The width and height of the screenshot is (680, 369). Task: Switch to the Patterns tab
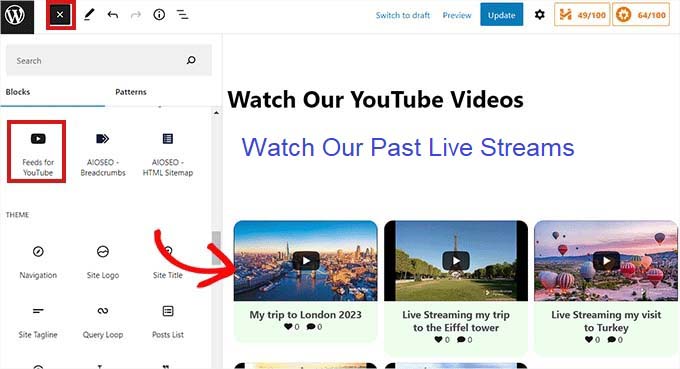coord(131,92)
